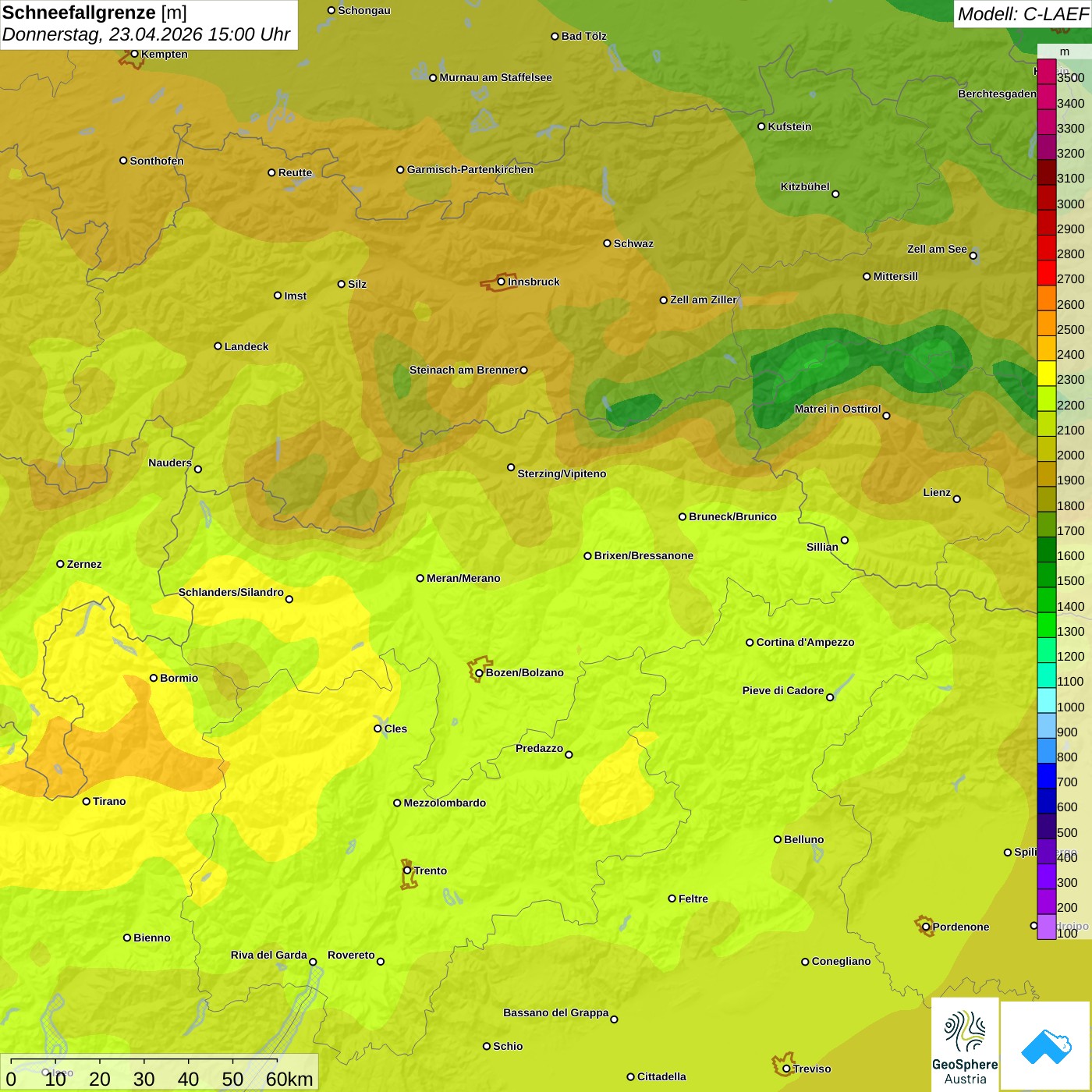Click the Zernez marker circle

click(60, 564)
